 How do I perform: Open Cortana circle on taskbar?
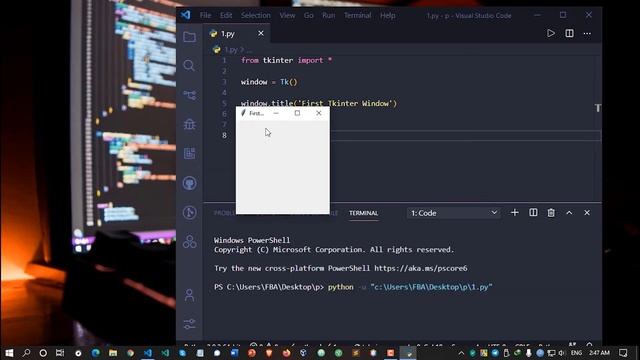(x=43, y=353)
